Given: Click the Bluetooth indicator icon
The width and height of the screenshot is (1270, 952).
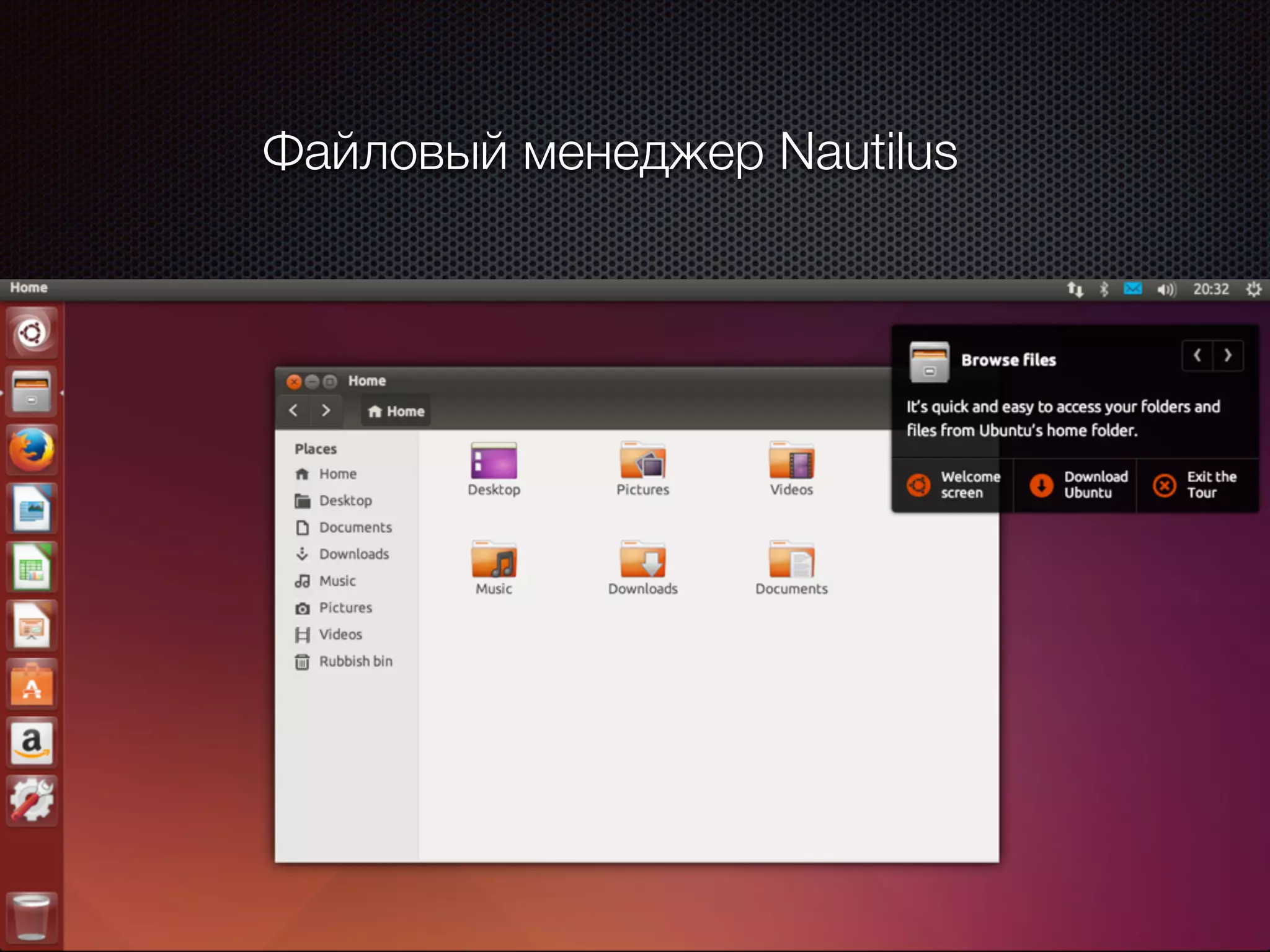Looking at the screenshot, I should tap(1104, 289).
